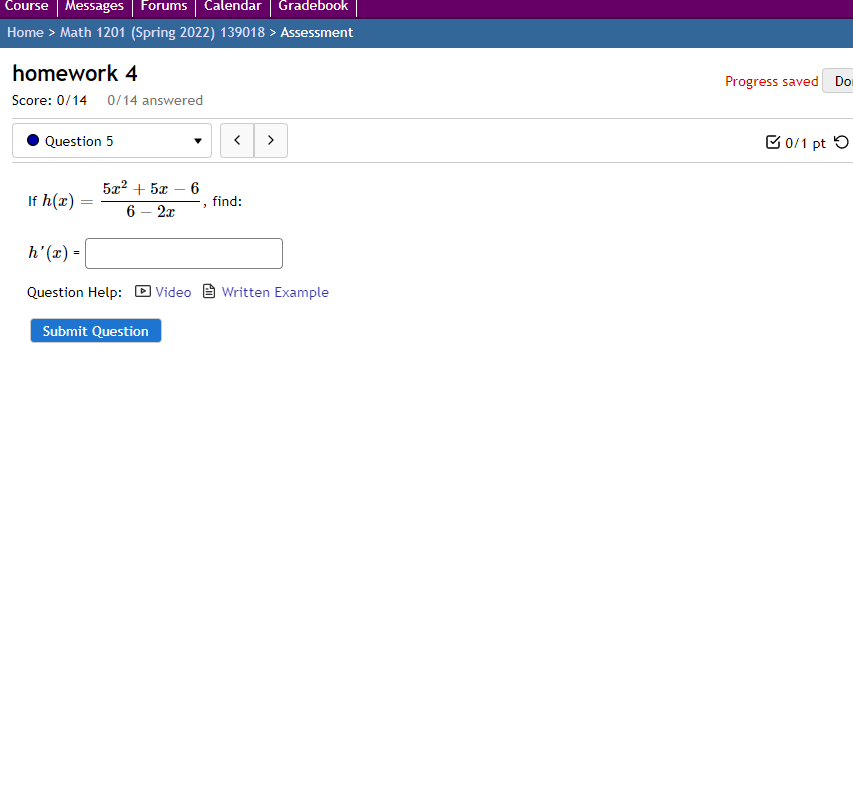The image size is (853, 788).
Task: Advance to next question with right chevron
Action: click(270, 140)
